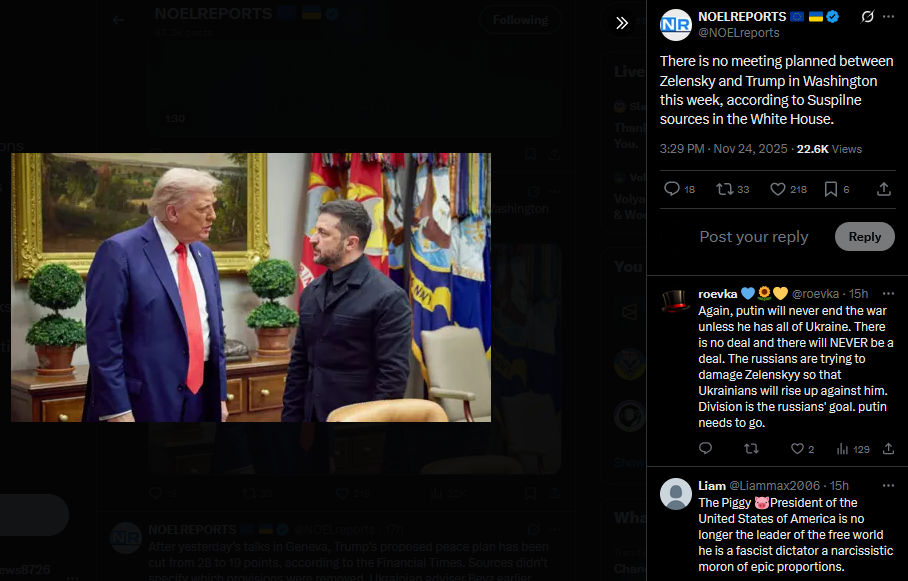Like the post showing 218 likes
This screenshot has height=581, width=908.
788,189
